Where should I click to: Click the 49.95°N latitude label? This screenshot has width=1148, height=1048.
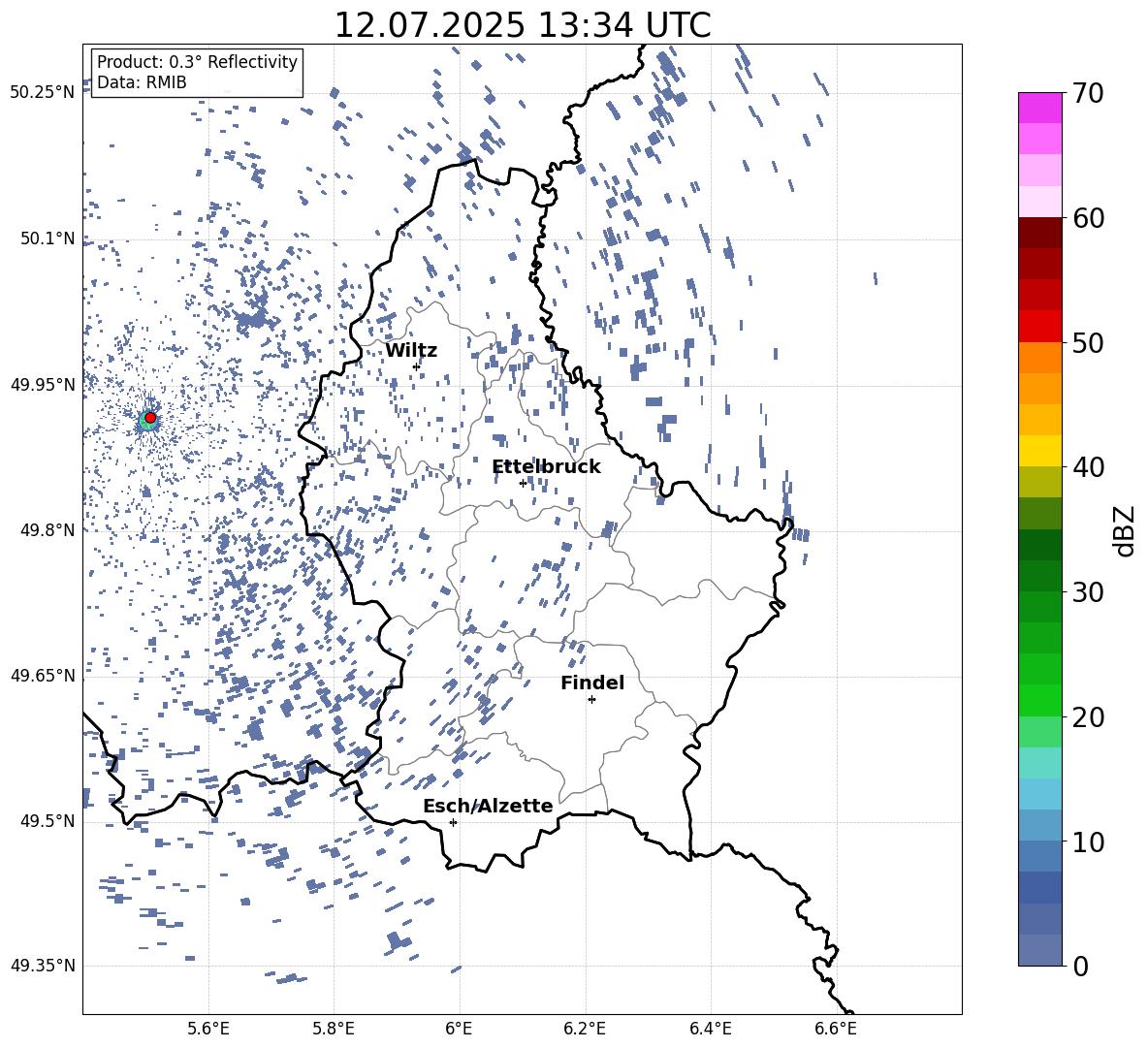pos(43,385)
